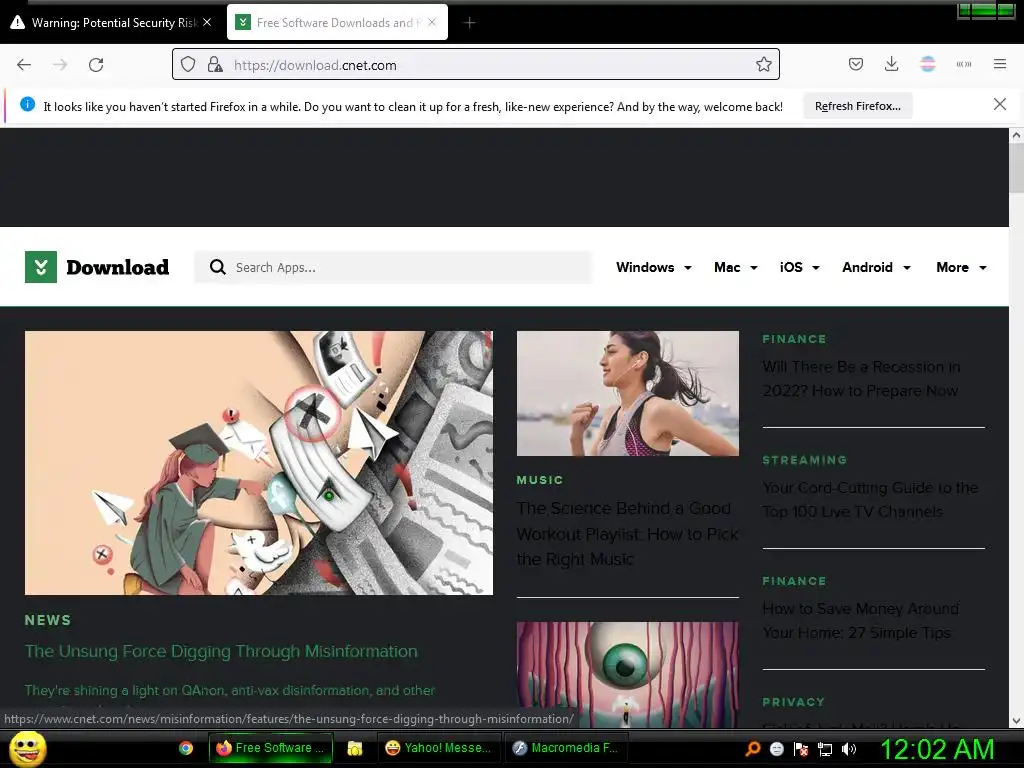Image resolution: width=1024 pixels, height=768 pixels.
Task: Open the smiley face start button
Action: (x=28, y=748)
